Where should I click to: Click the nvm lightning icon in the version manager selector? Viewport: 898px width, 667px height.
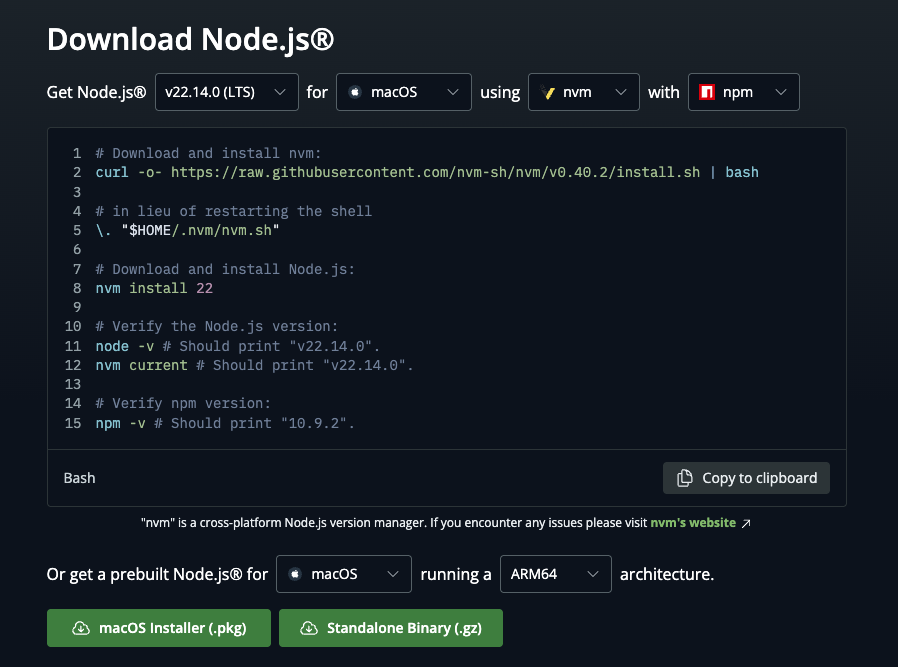click(x=547, y=92)
